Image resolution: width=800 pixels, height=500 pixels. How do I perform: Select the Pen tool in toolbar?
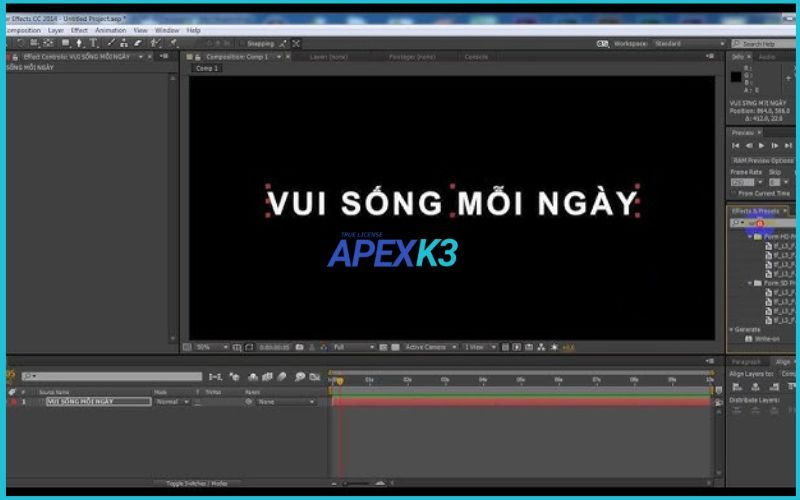click(x=79, y=43)
